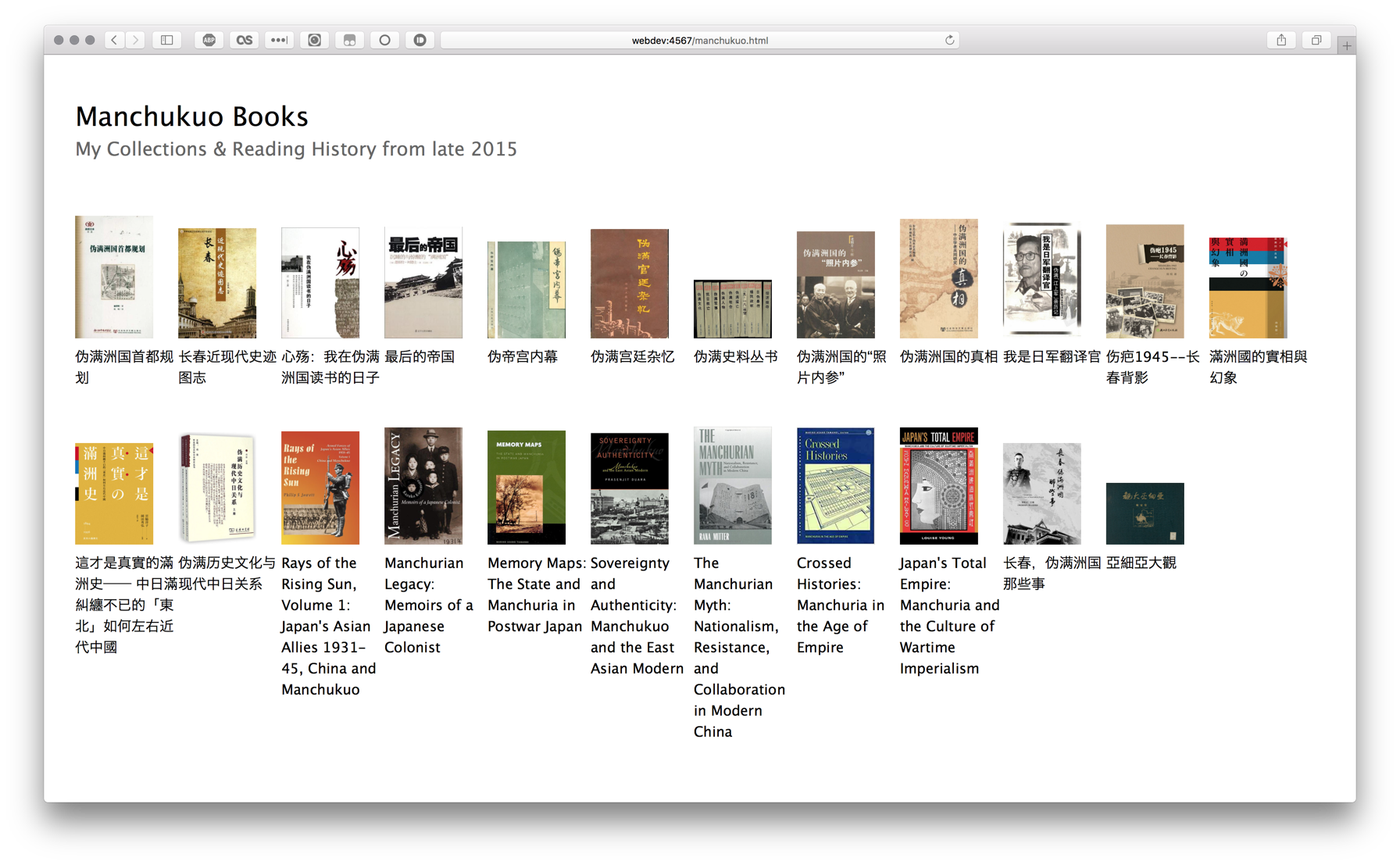1400x865 pixels.
Task: Click the forward navigation arrow in the toolbar
Action: pos(135,40)
